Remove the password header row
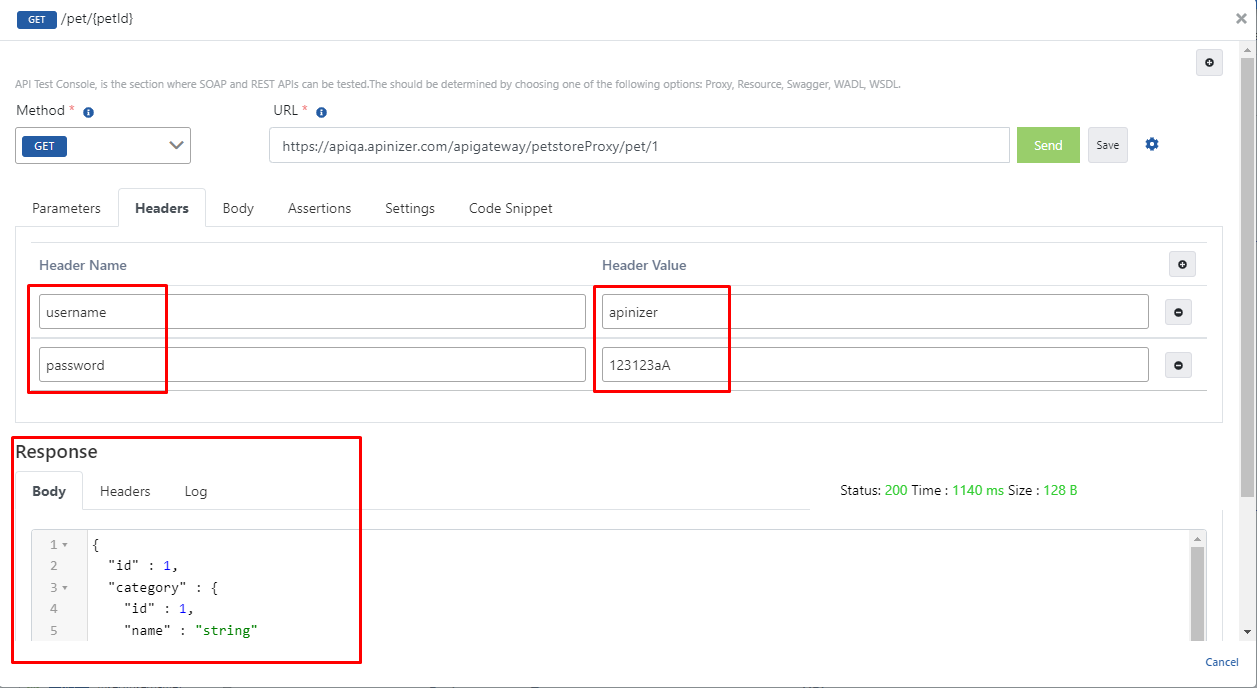The width and height of the screenshot is (1257, 688). coord(1177,366)
